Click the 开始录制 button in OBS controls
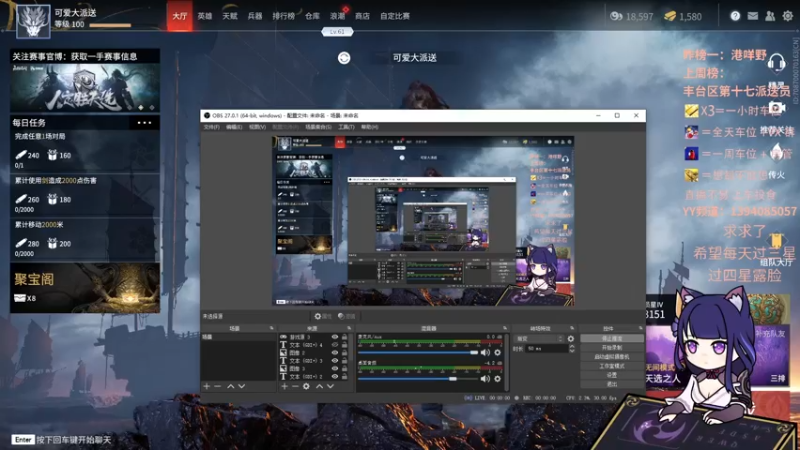Viewport: 800px width, 450px height. click(612, 347)
